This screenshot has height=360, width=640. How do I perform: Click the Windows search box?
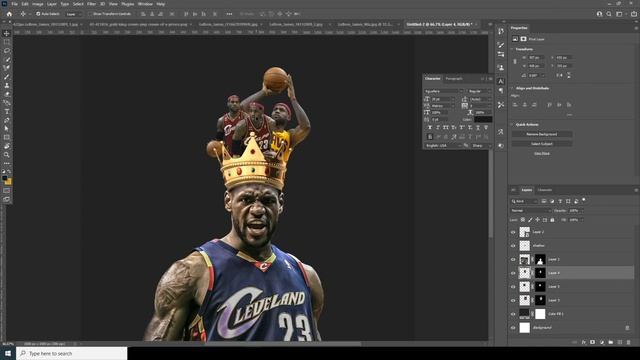click(x=72, y=353)
